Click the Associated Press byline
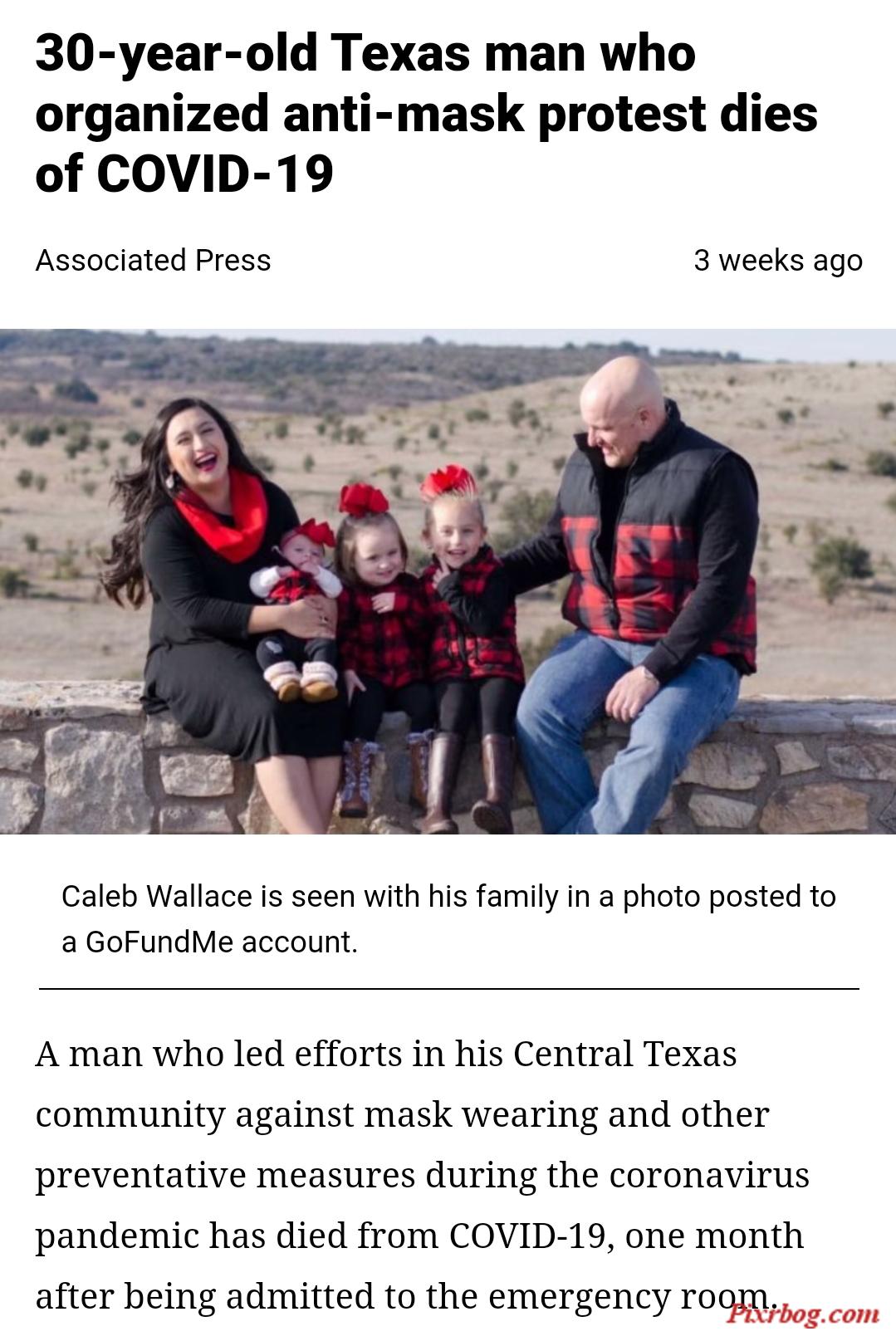This screenshot has width=896, height=1341. pyautogui.click(x=153, y=261)
